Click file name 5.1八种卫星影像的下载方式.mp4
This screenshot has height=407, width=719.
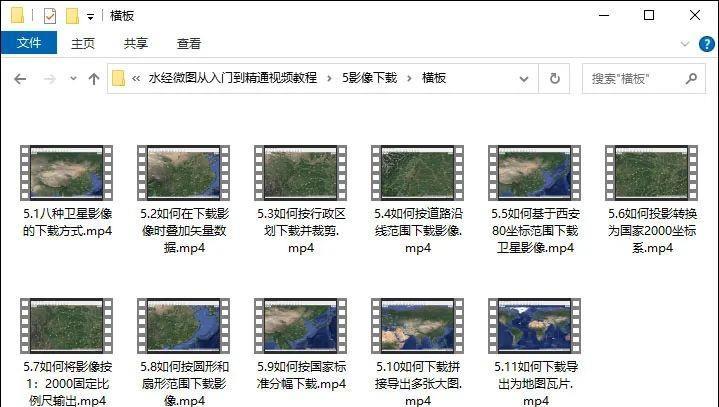[67, 222]
